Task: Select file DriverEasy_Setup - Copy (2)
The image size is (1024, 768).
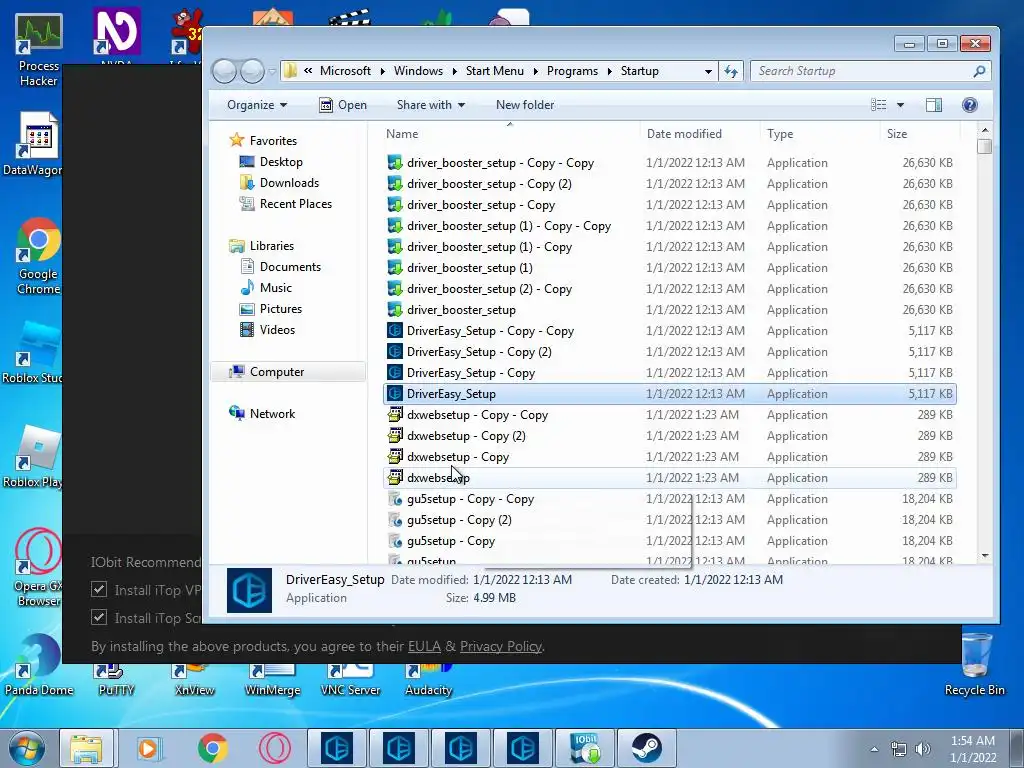Action: click(670, 352)
